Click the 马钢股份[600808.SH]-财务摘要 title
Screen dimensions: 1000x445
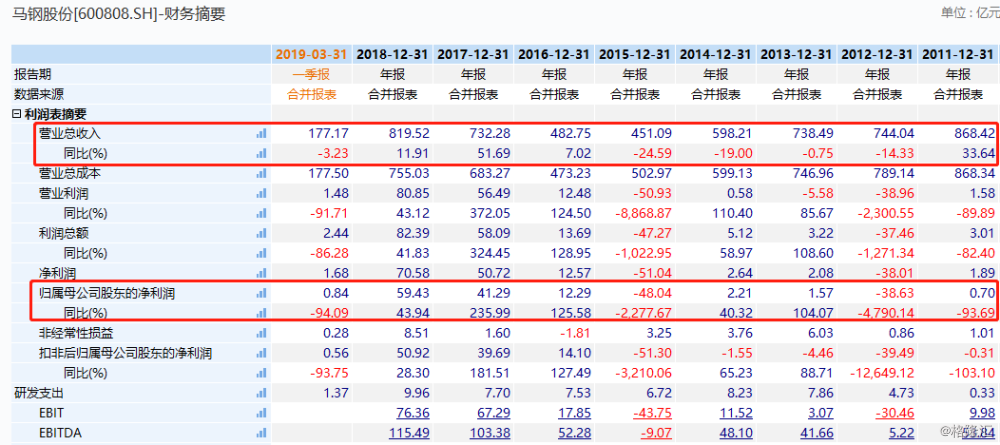click(x=120, y=14)
